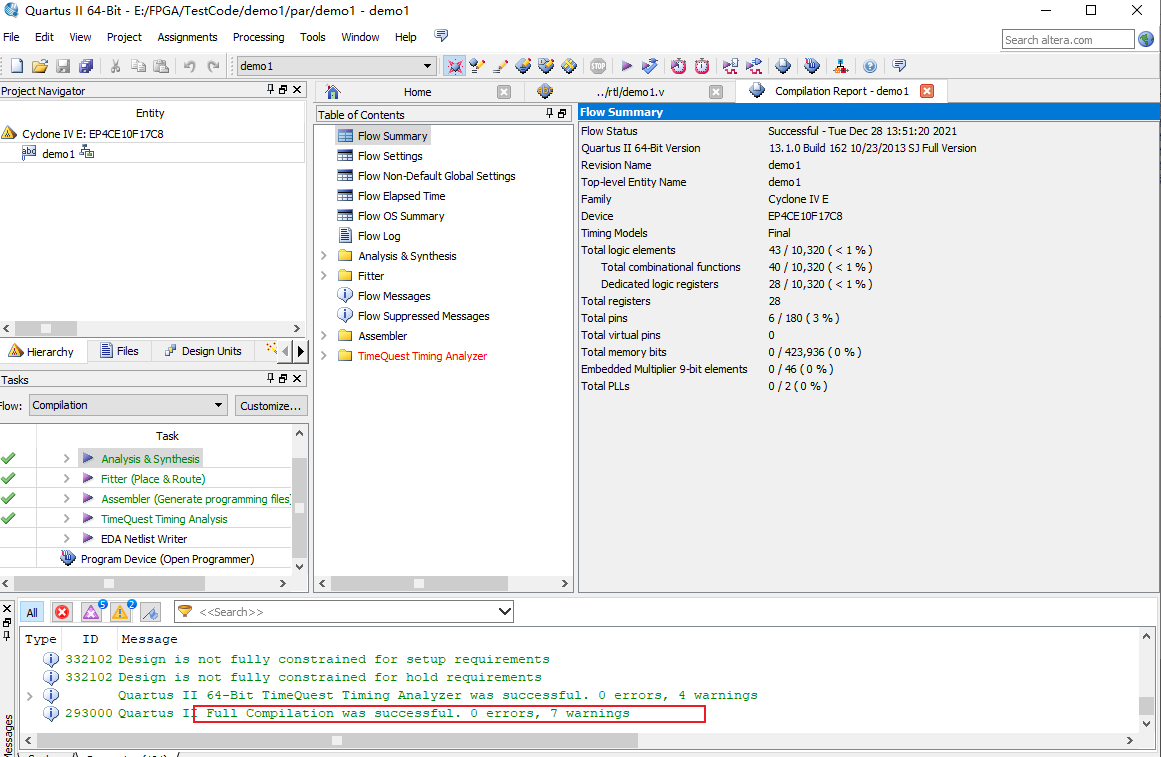Close the Home tab

tap(503, 92)
